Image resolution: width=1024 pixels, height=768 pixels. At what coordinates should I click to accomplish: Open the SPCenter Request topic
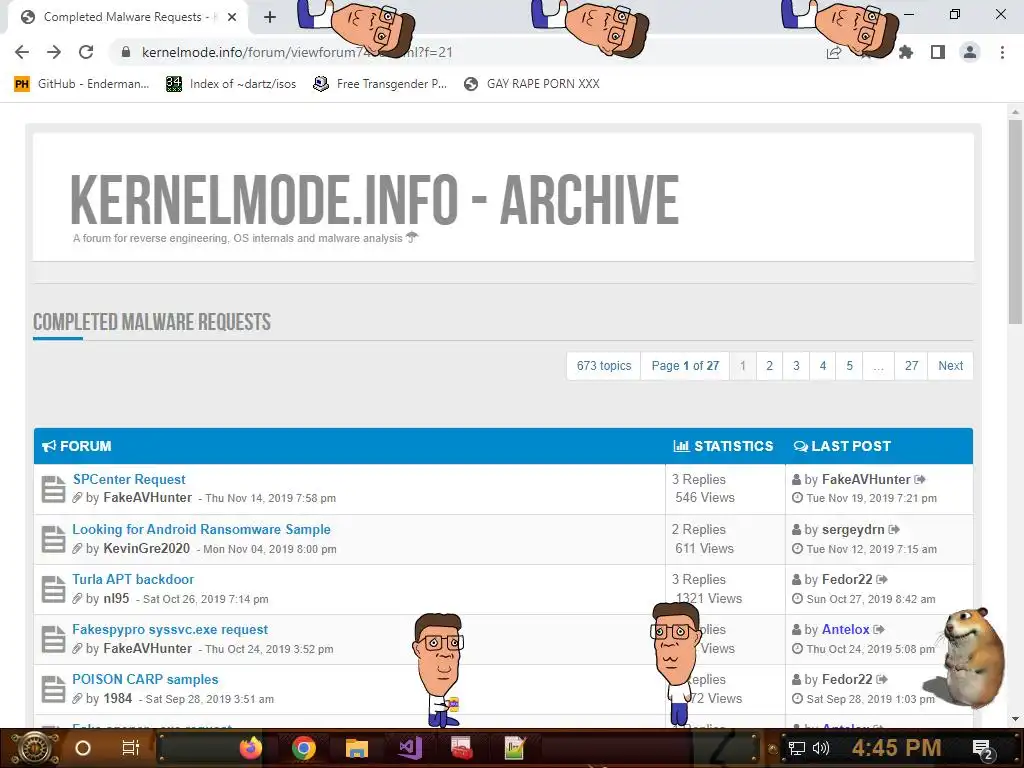[129, 479]
